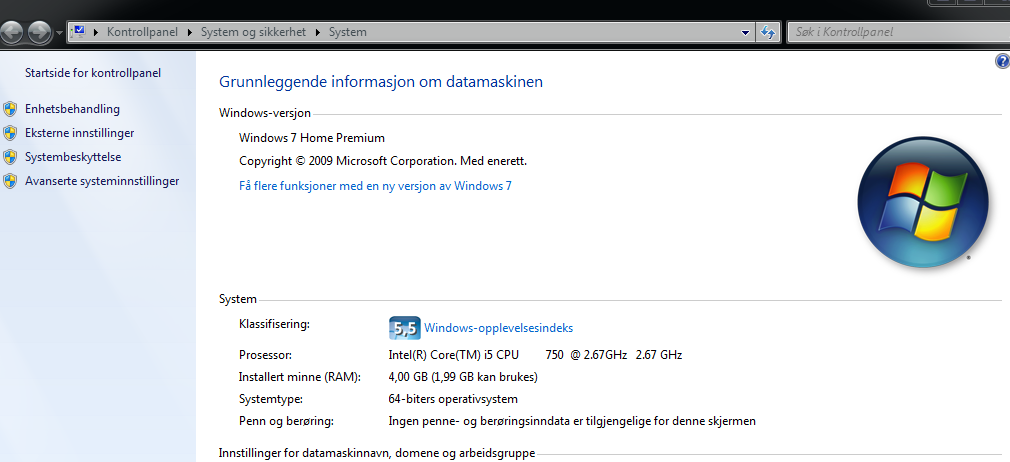Image resolution: width=1010 pixels, height=462 pixels.
Task: Open Eksterne innstillinger
Action: (x=79, y=133)
